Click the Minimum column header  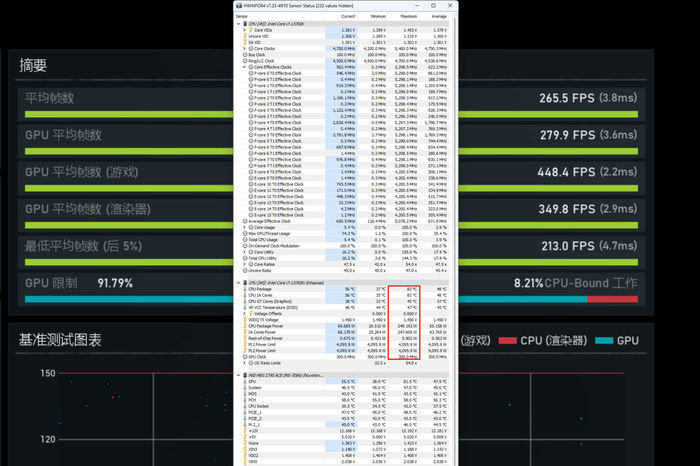pos(378,17)
